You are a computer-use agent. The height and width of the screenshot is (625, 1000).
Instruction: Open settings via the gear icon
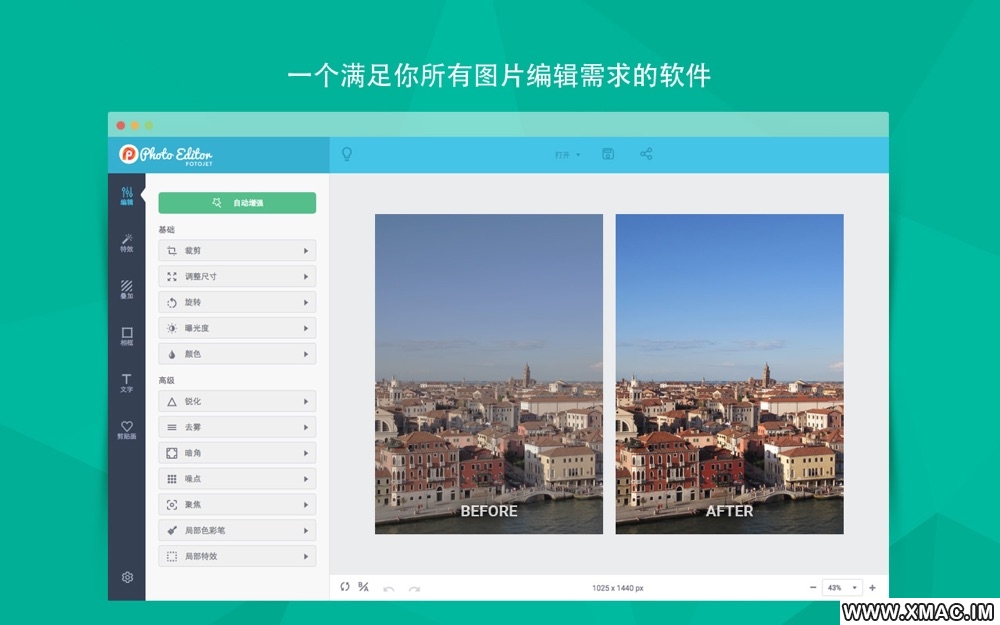(128, 577)
